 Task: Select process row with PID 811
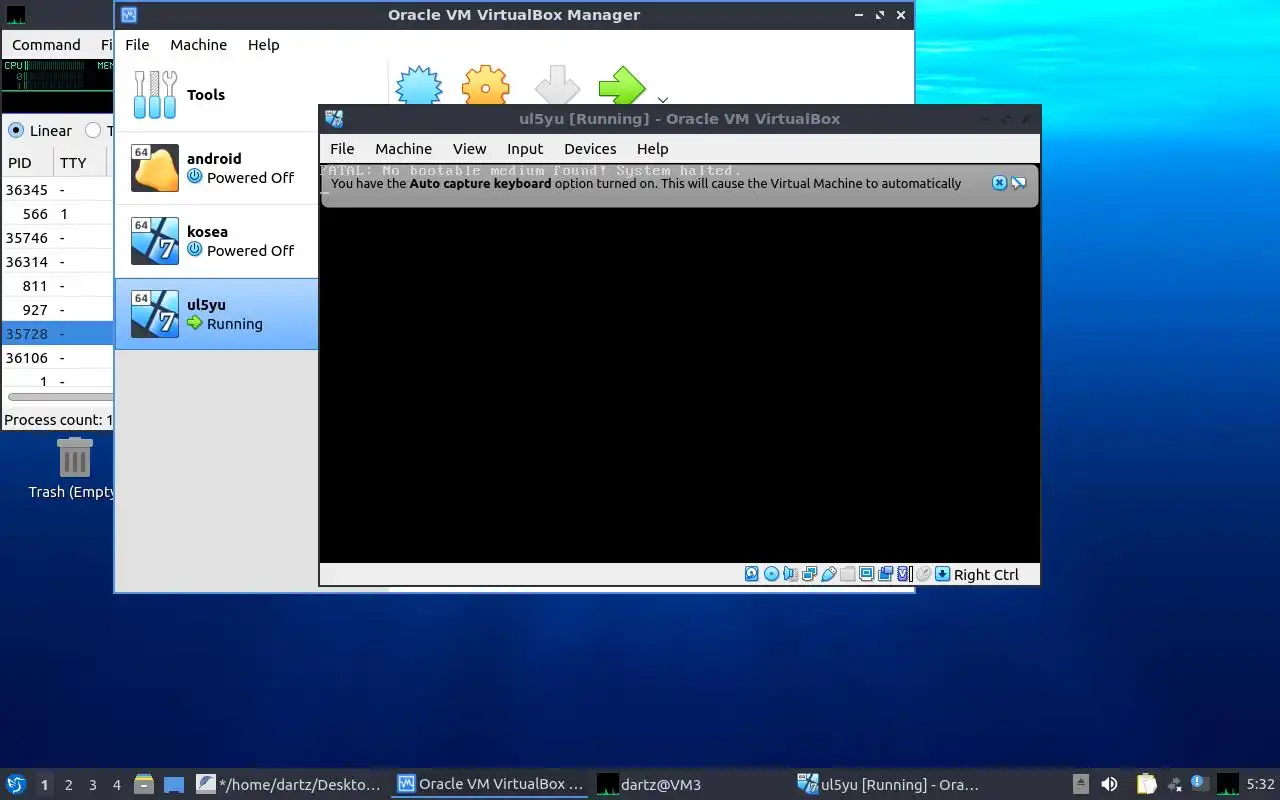[58, 286]
